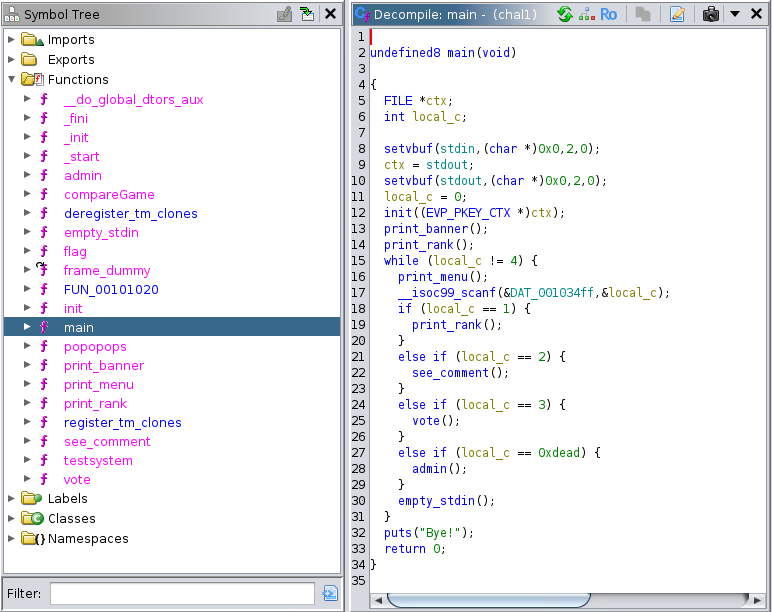The height and width of the screenshot is (612, 772).
Task: Expand the vote function node
Action: [28, 479]
